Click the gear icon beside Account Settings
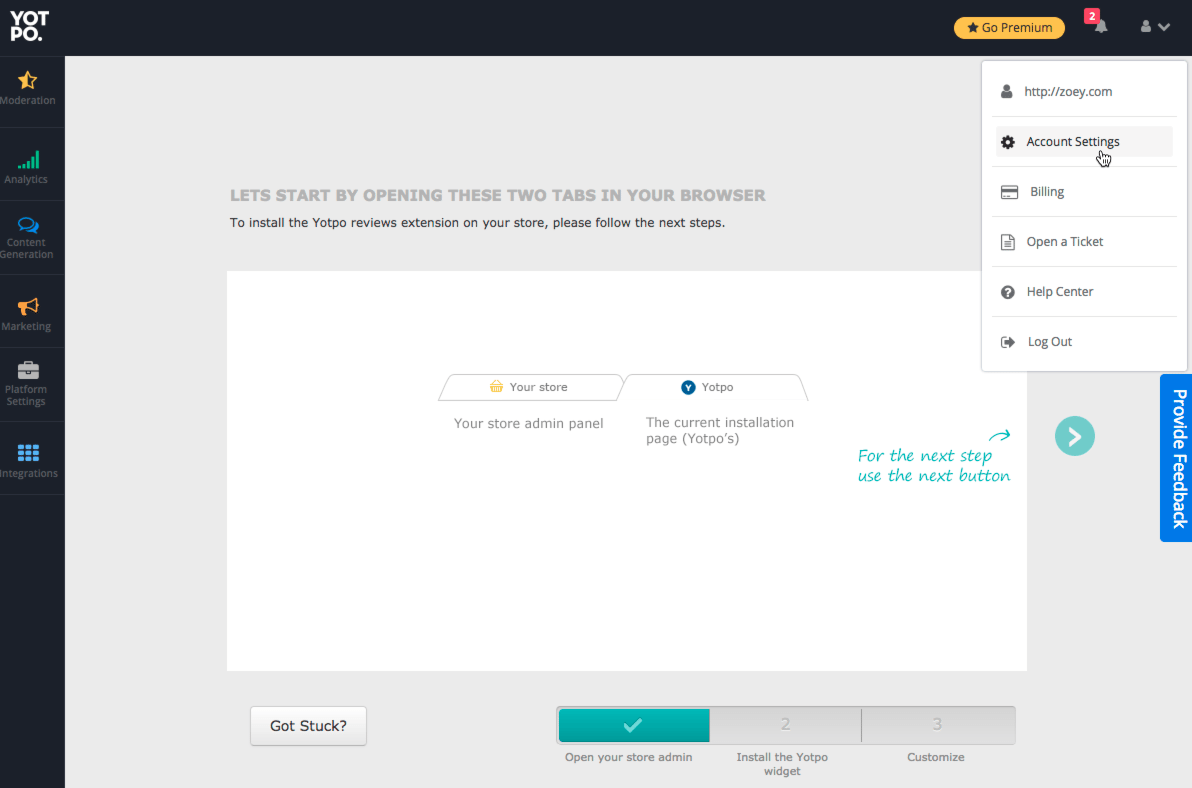 click(x=1008, y=142)
